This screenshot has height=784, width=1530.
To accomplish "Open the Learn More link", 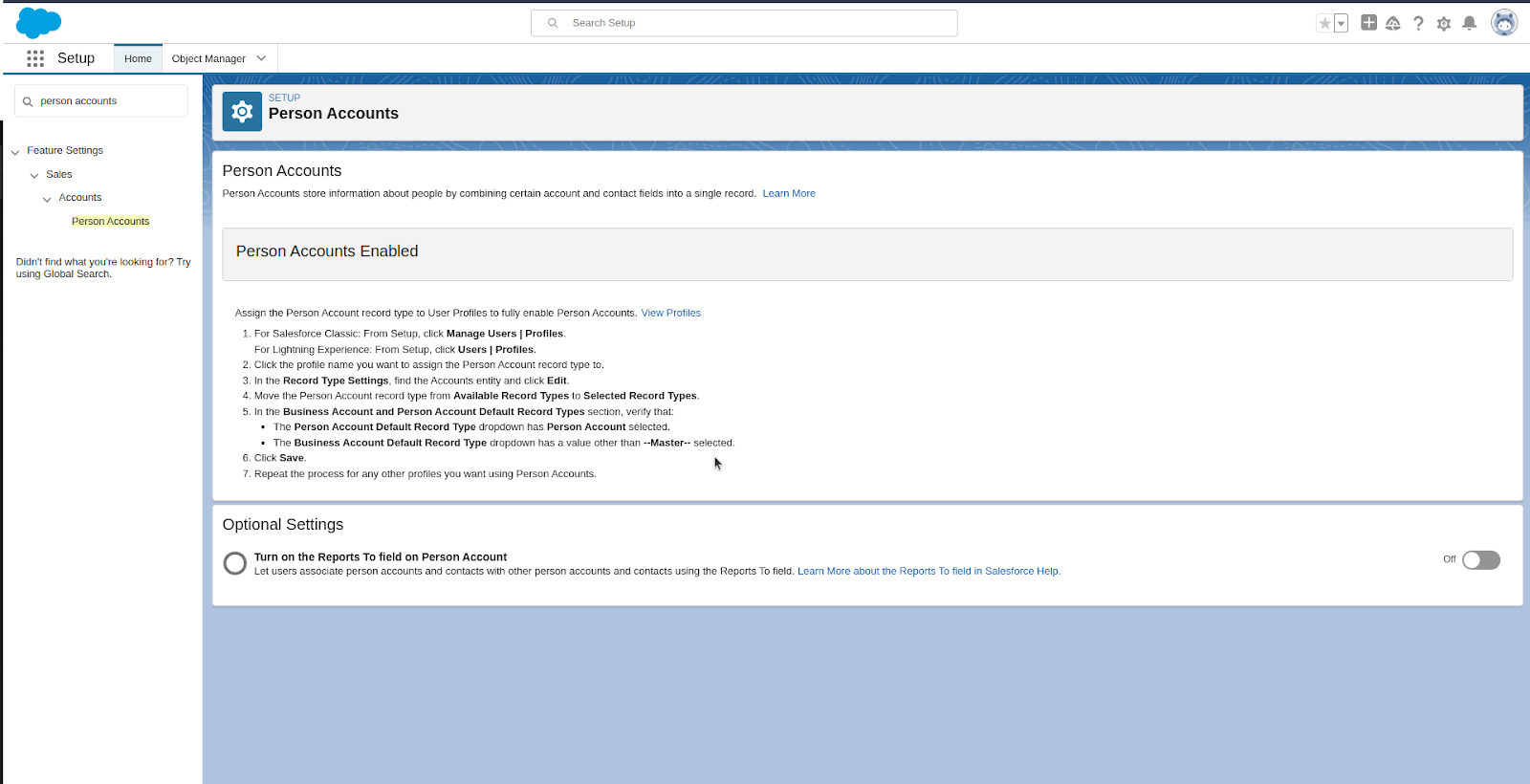I will point(789,193).
